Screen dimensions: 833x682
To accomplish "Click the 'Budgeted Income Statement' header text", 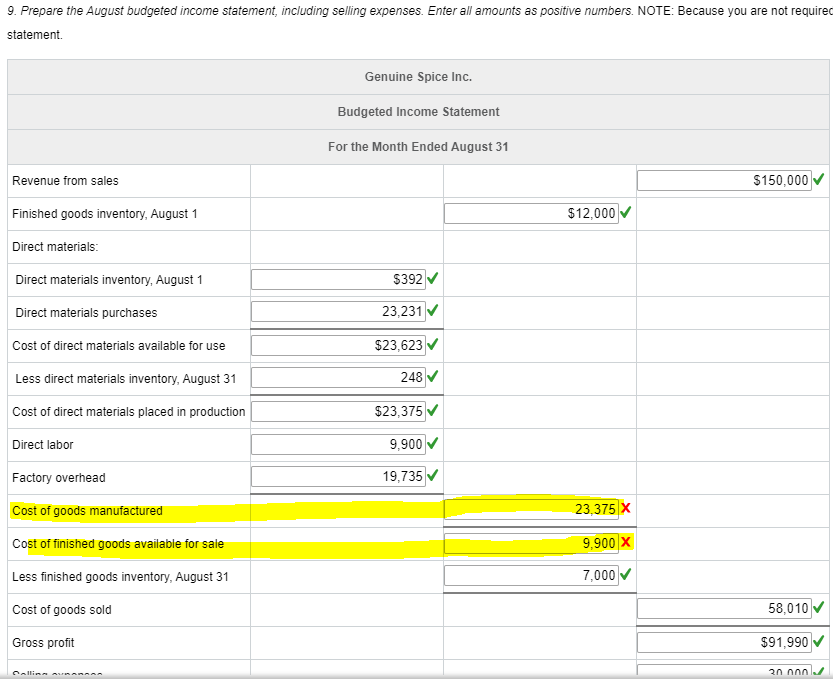I will coord(418,112).
